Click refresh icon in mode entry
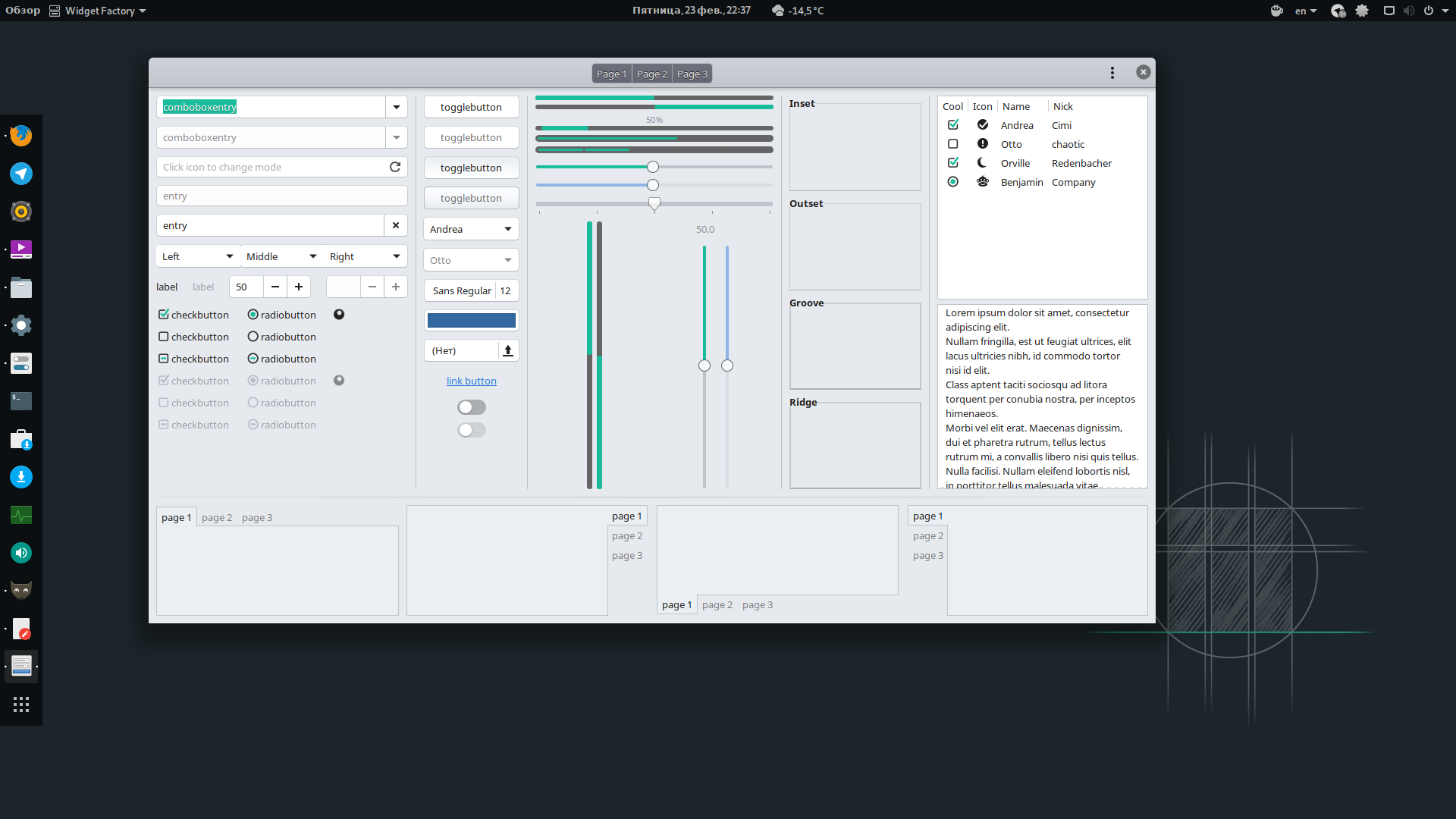This screenshot has width=1456, height=819. pyautogui.click(x=395, y=167)
